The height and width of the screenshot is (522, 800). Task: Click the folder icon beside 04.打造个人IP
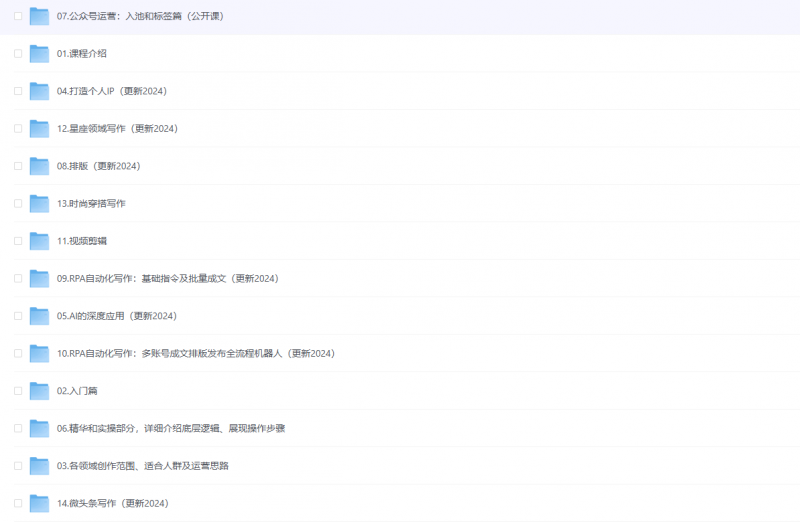(x=39, y=91)
